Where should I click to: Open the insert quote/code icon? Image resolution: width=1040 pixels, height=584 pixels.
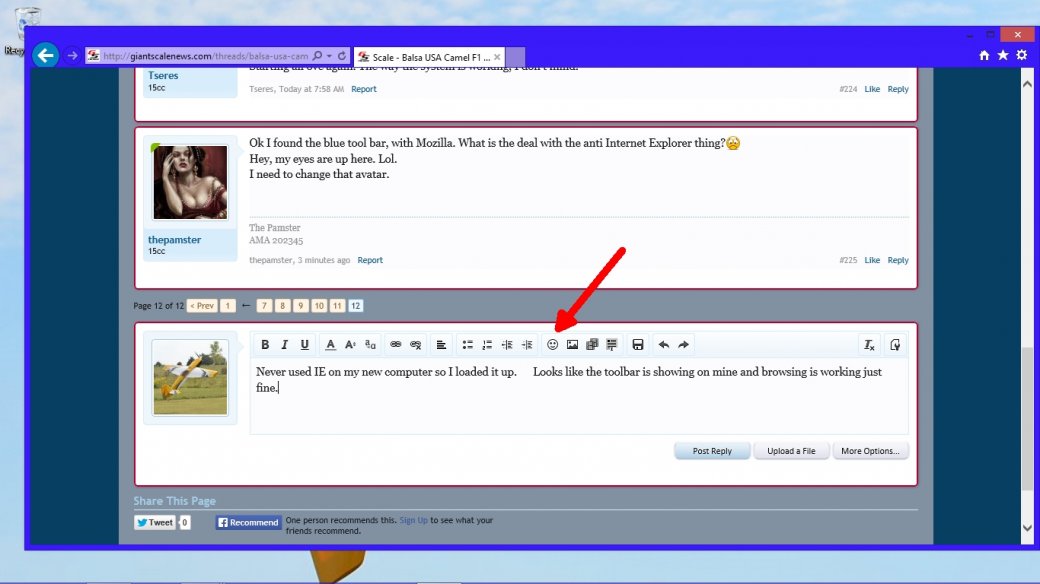[612, 344]
